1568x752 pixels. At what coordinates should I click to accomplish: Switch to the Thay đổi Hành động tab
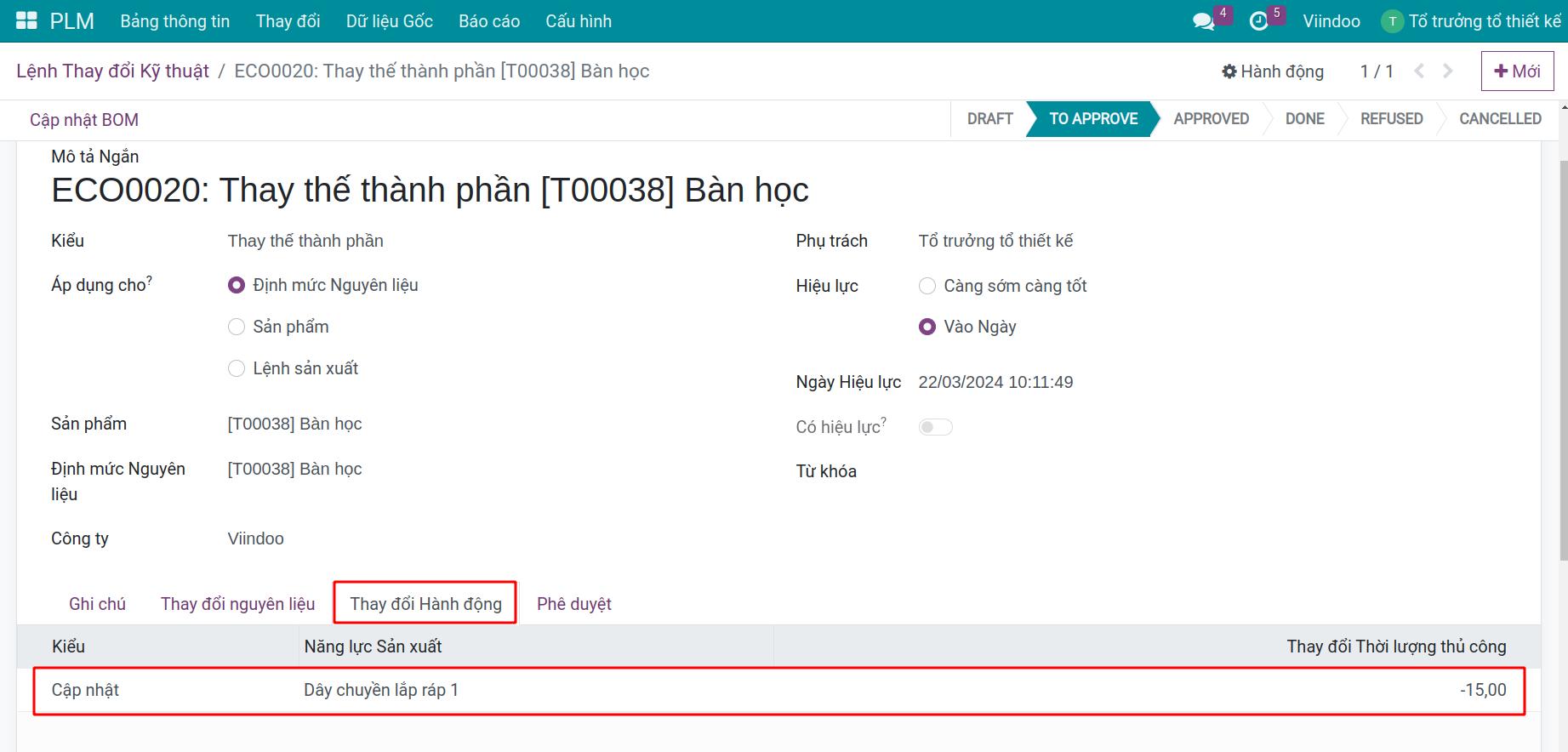click(425, 604)
